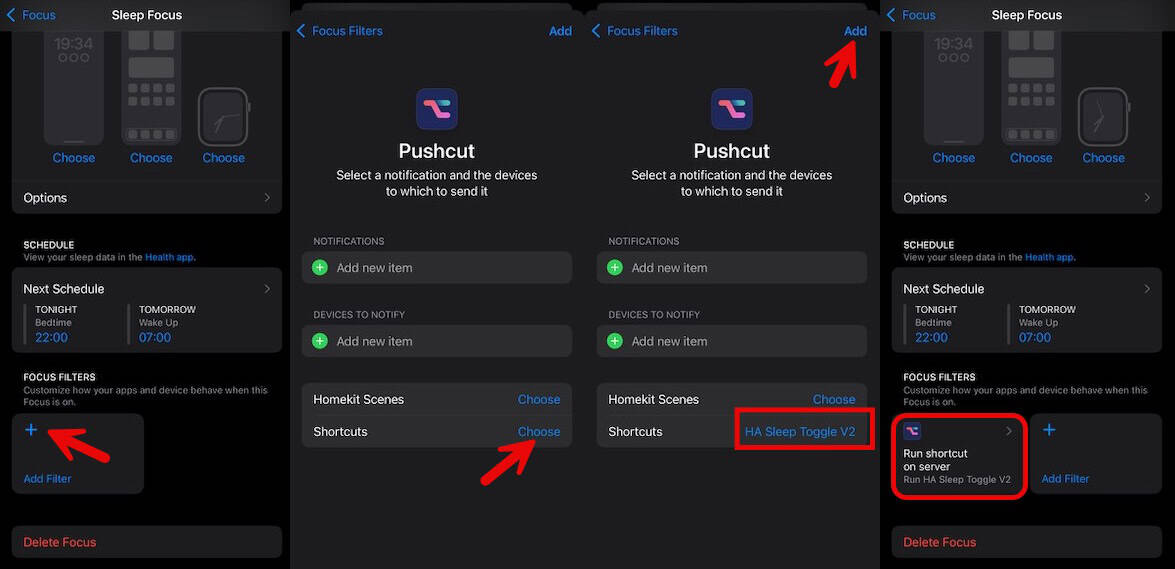Tap Add on screen where Shortcuts shows Choose
Screen dimensions: 1175x569
click(x=561, y=31)
